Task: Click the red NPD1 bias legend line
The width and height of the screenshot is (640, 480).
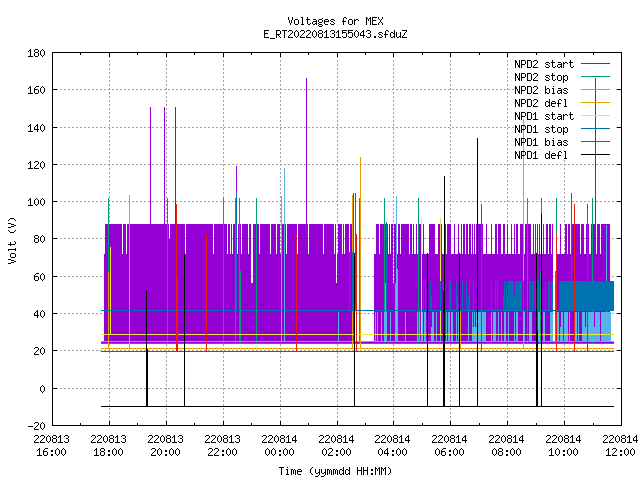Action: pos(595,142)
